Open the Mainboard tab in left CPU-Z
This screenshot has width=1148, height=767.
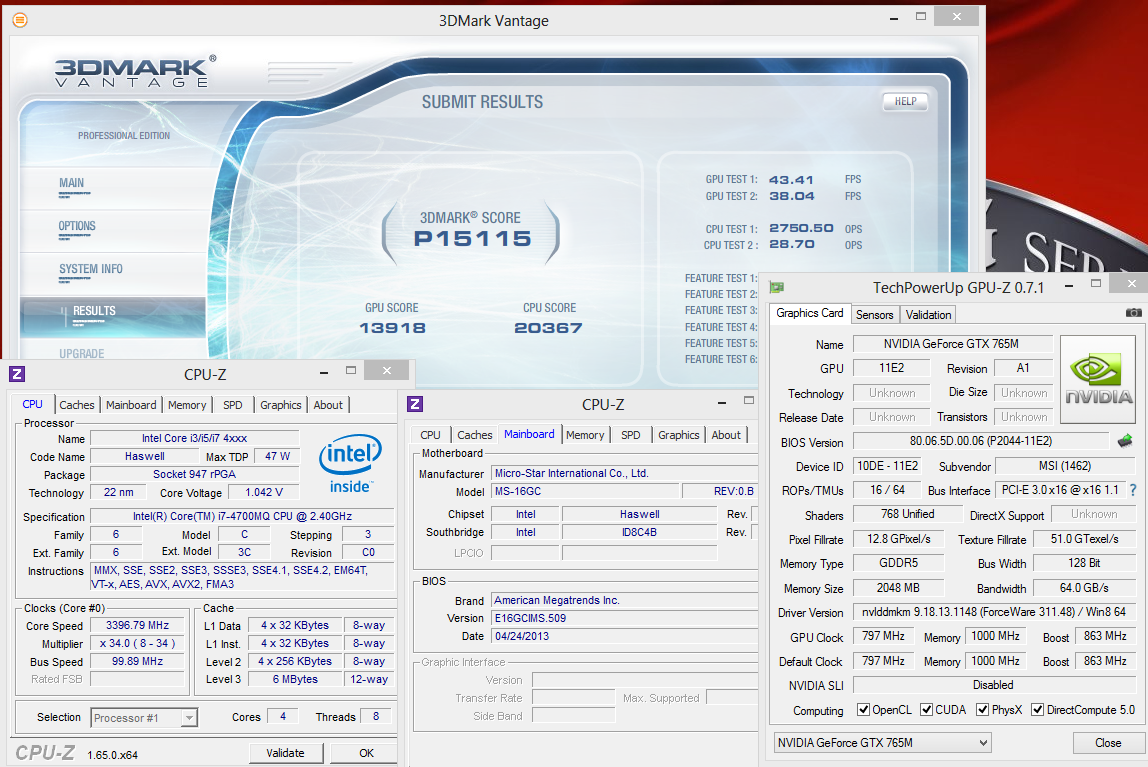coord(131,405)
